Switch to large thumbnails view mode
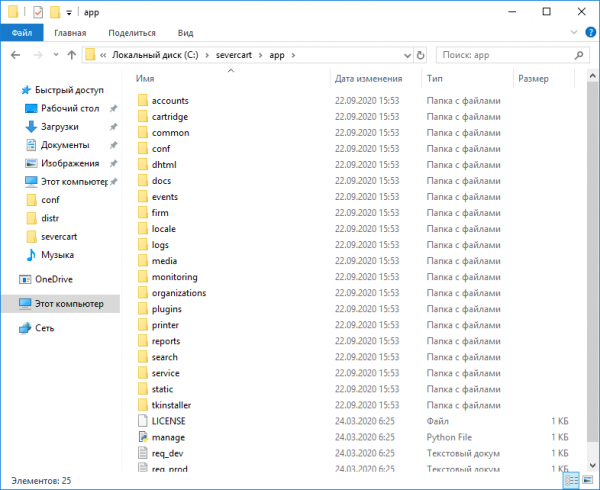This screenshot has width=600, height=490. [587, 481]
